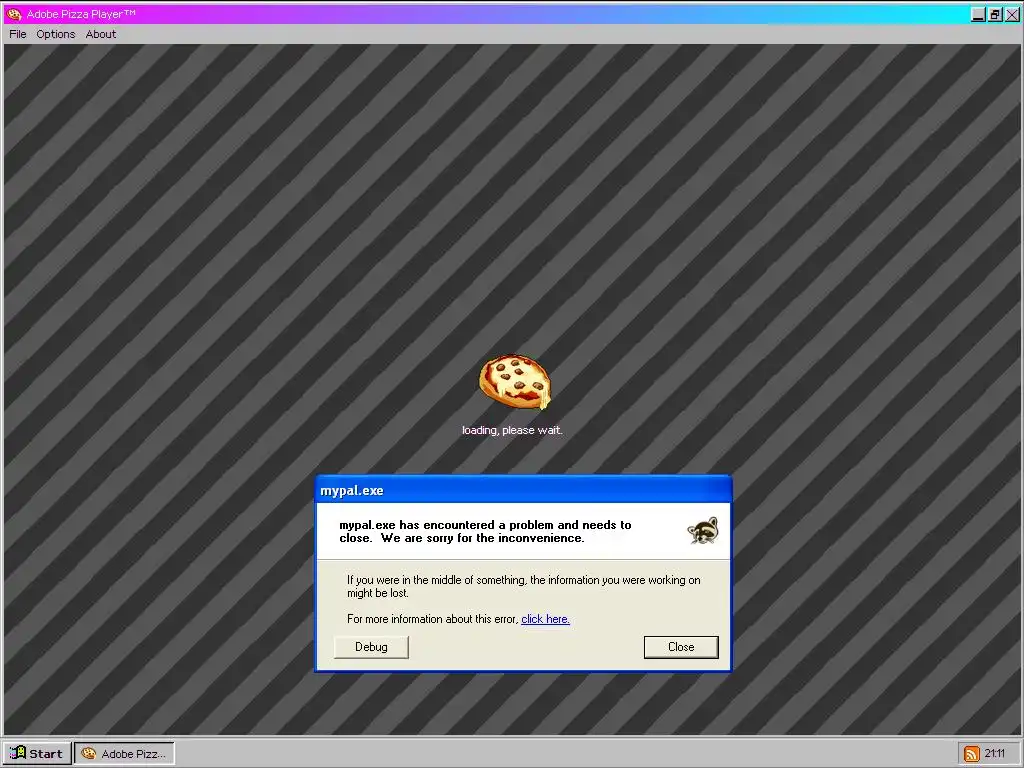Click the raccoon icon in the dialog
The height and width of the screenshot is (768, 1024).
[703, 530]
